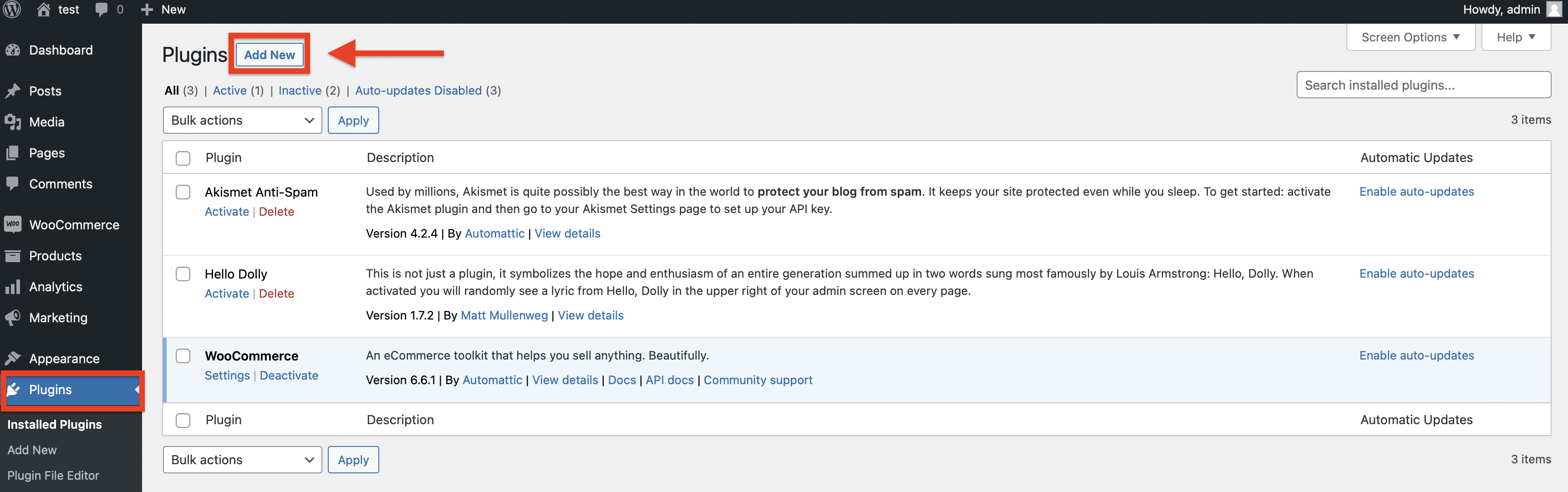
Task: Expand the Help panel
Action: pos(1516,37)
